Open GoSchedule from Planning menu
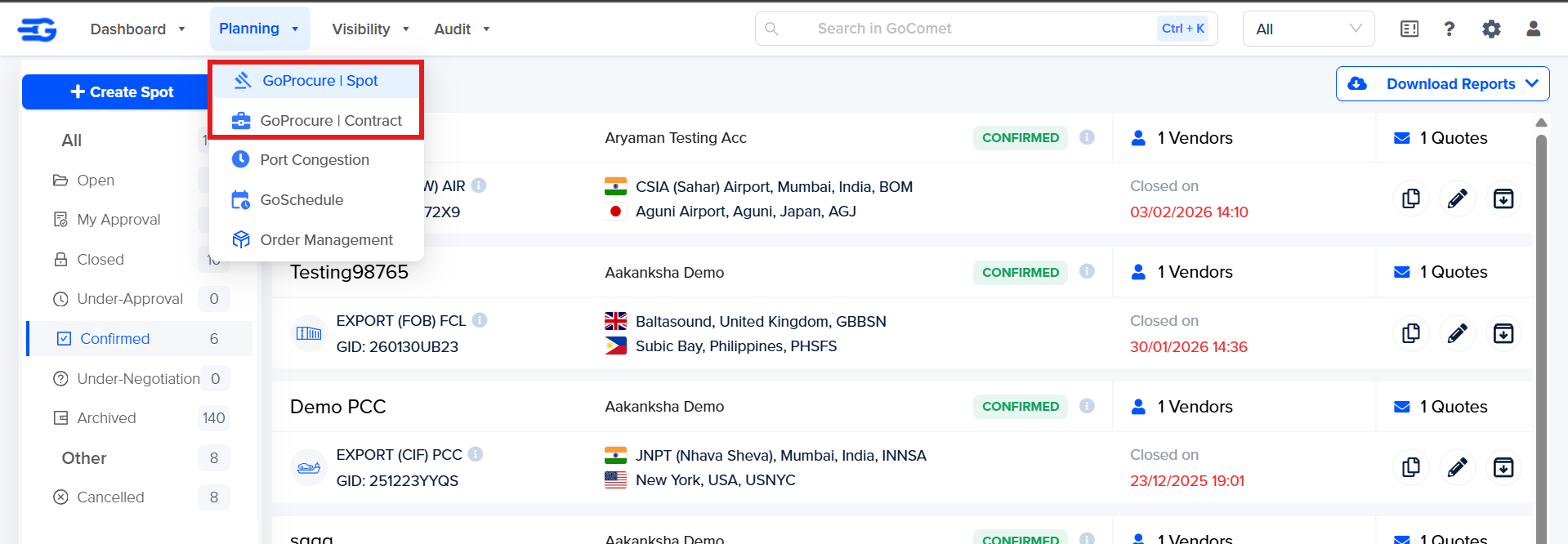Image resolution: width=1568 pixels, height=544 pixels. 316,199
